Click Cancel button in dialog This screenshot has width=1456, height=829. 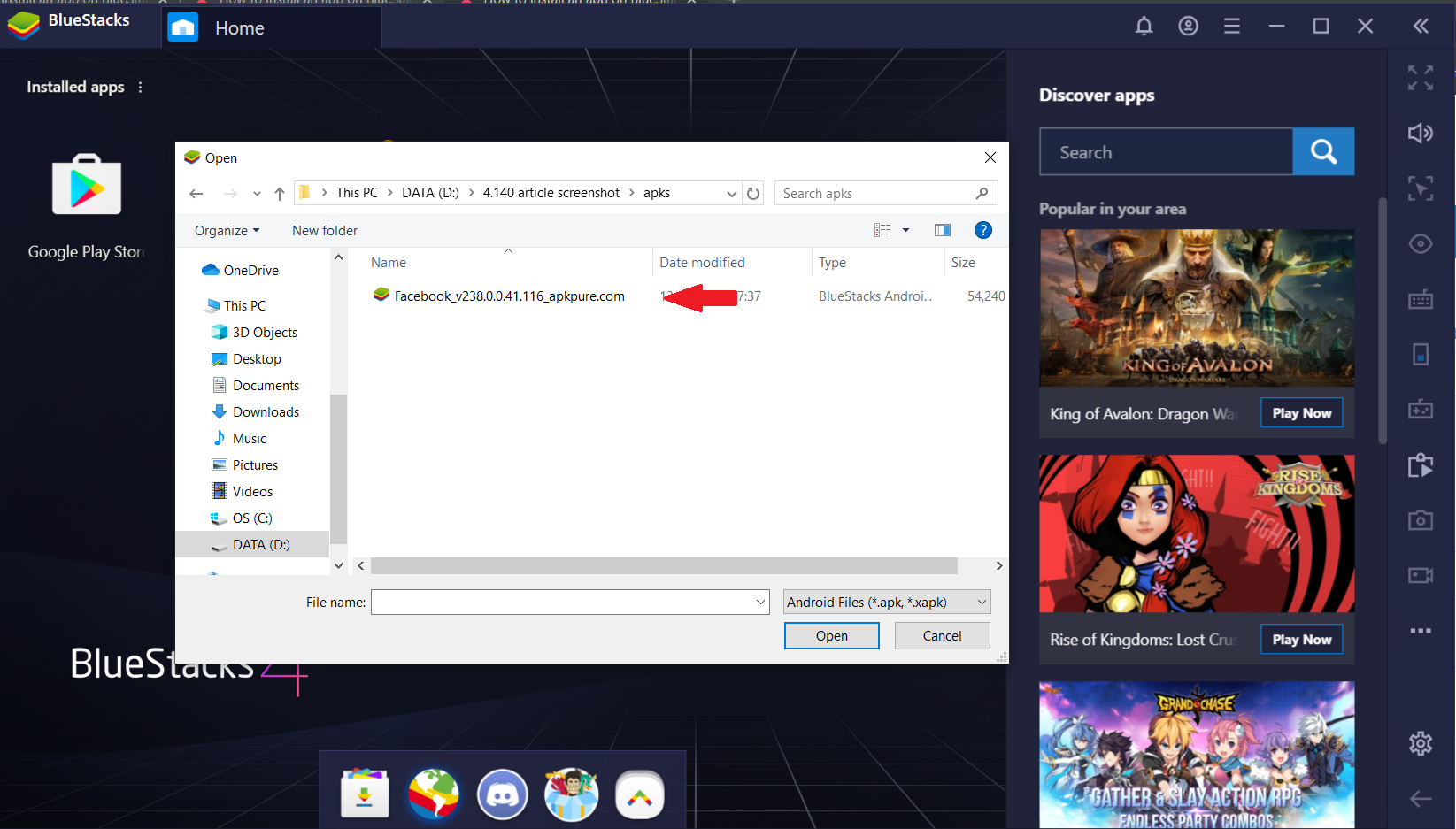[x=942, y=636]
